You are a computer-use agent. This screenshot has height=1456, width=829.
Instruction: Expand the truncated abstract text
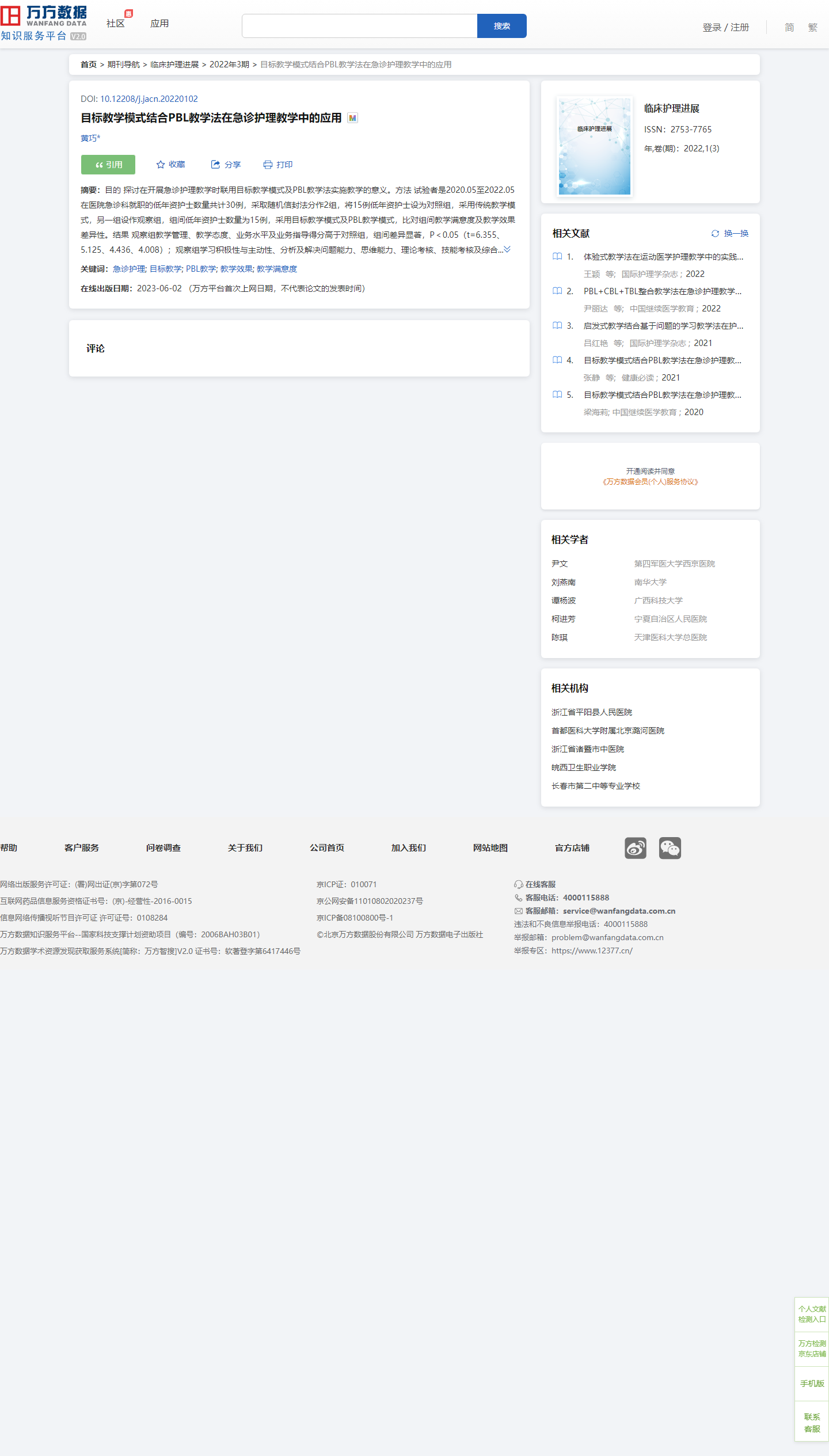click(507, 249)
